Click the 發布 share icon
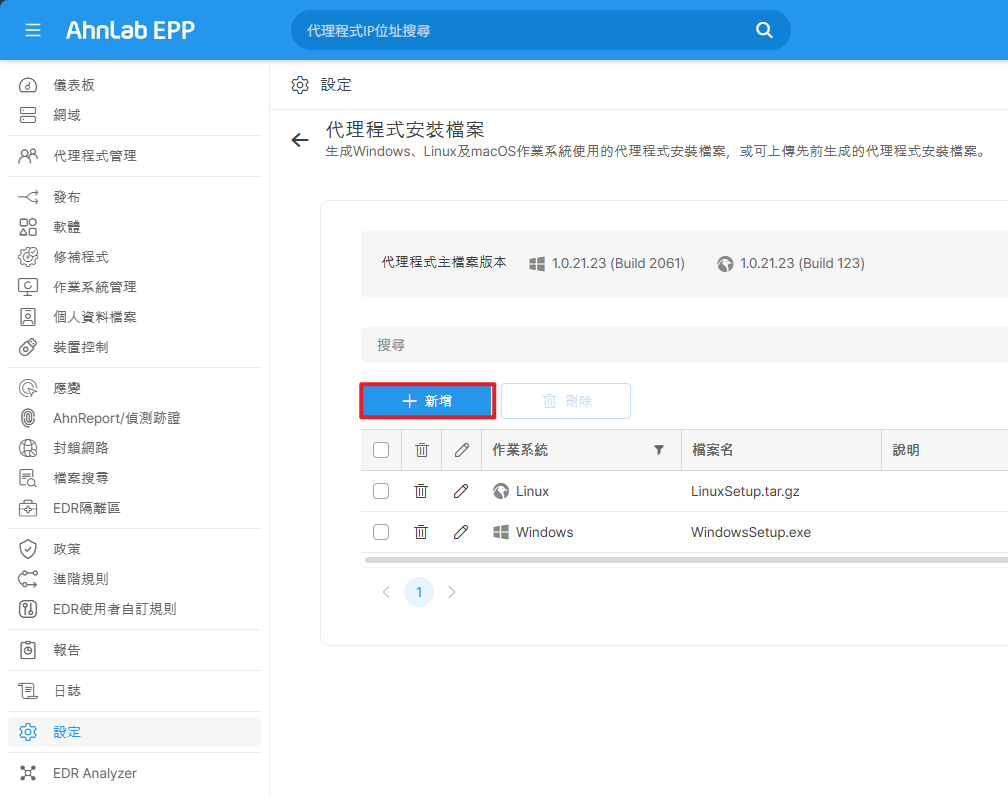This screenshot has width=1008, height=796. (x=28, y=197)
